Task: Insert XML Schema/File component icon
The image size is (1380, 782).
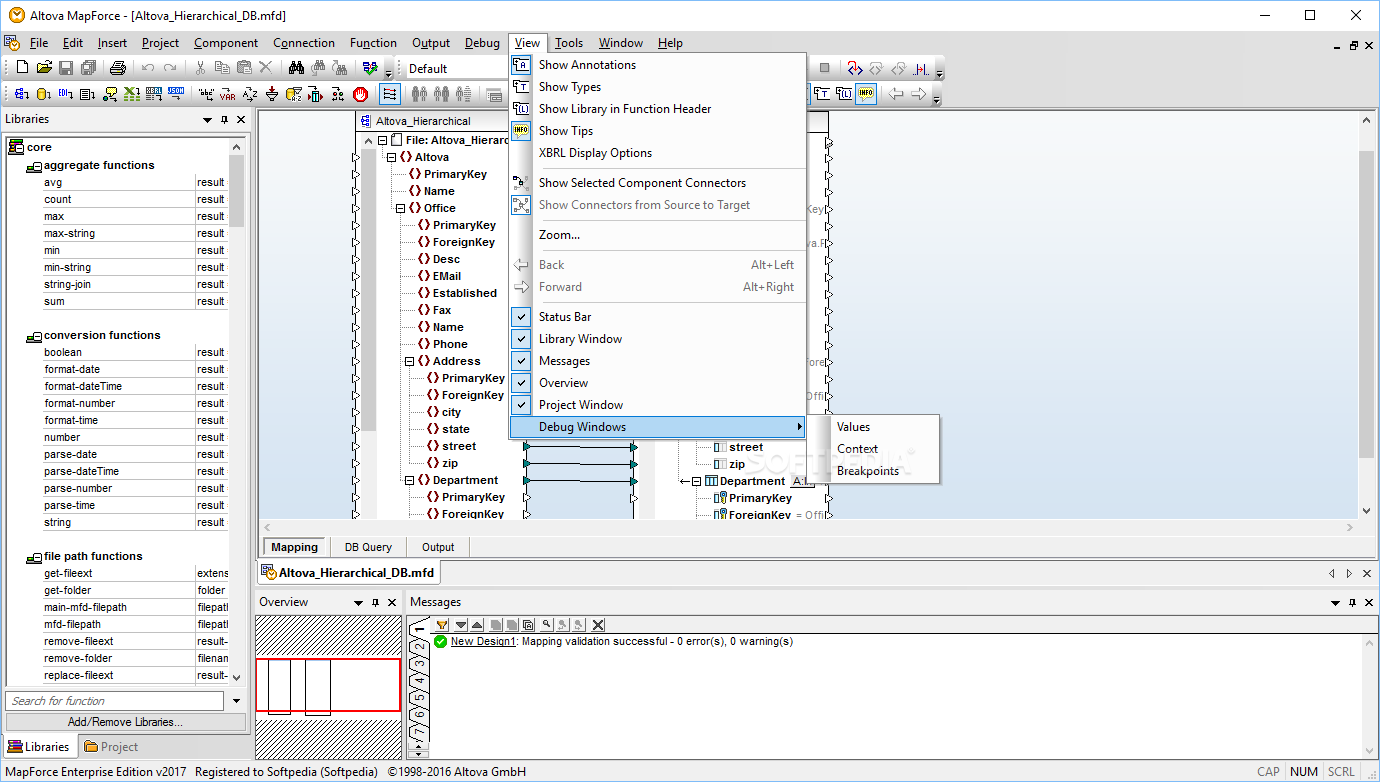Action: tap(21, 94)
